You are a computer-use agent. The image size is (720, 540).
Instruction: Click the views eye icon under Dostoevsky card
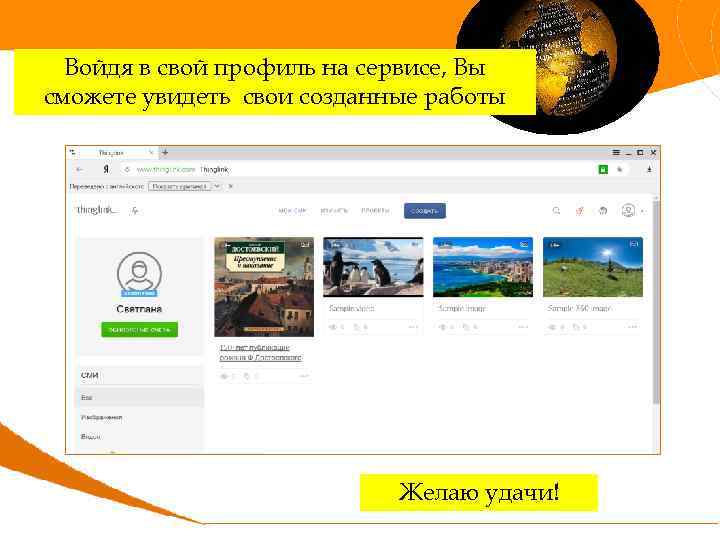(x=225, y=376)
